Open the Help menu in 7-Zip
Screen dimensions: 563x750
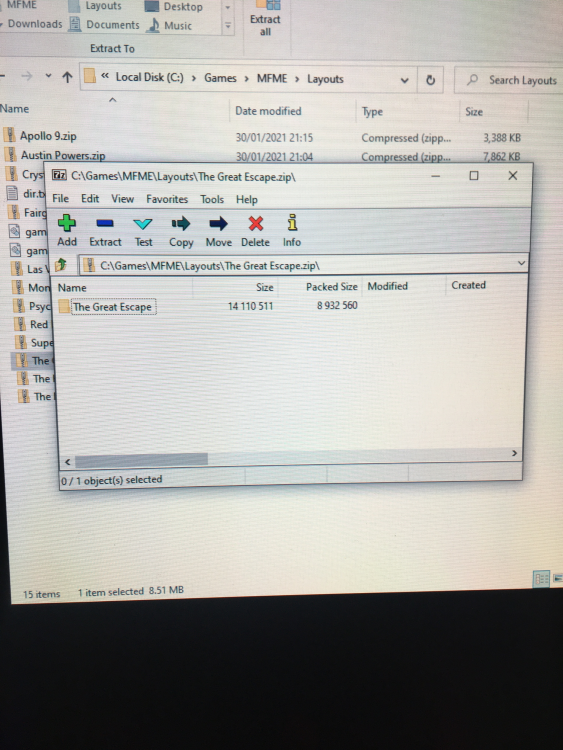pyautogui.click(x=247, y=199)
